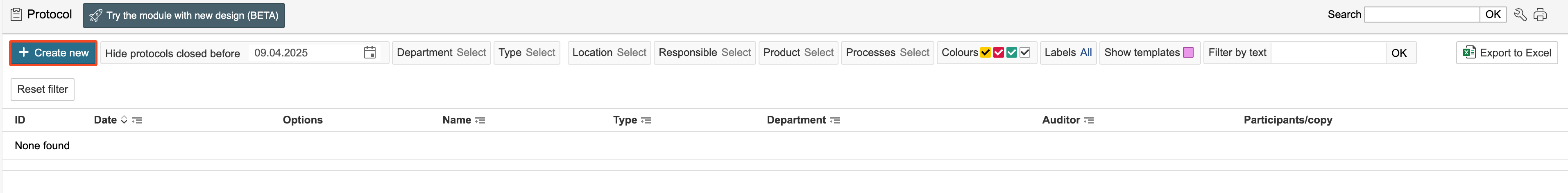Click the Create new button

coord(54,53)
